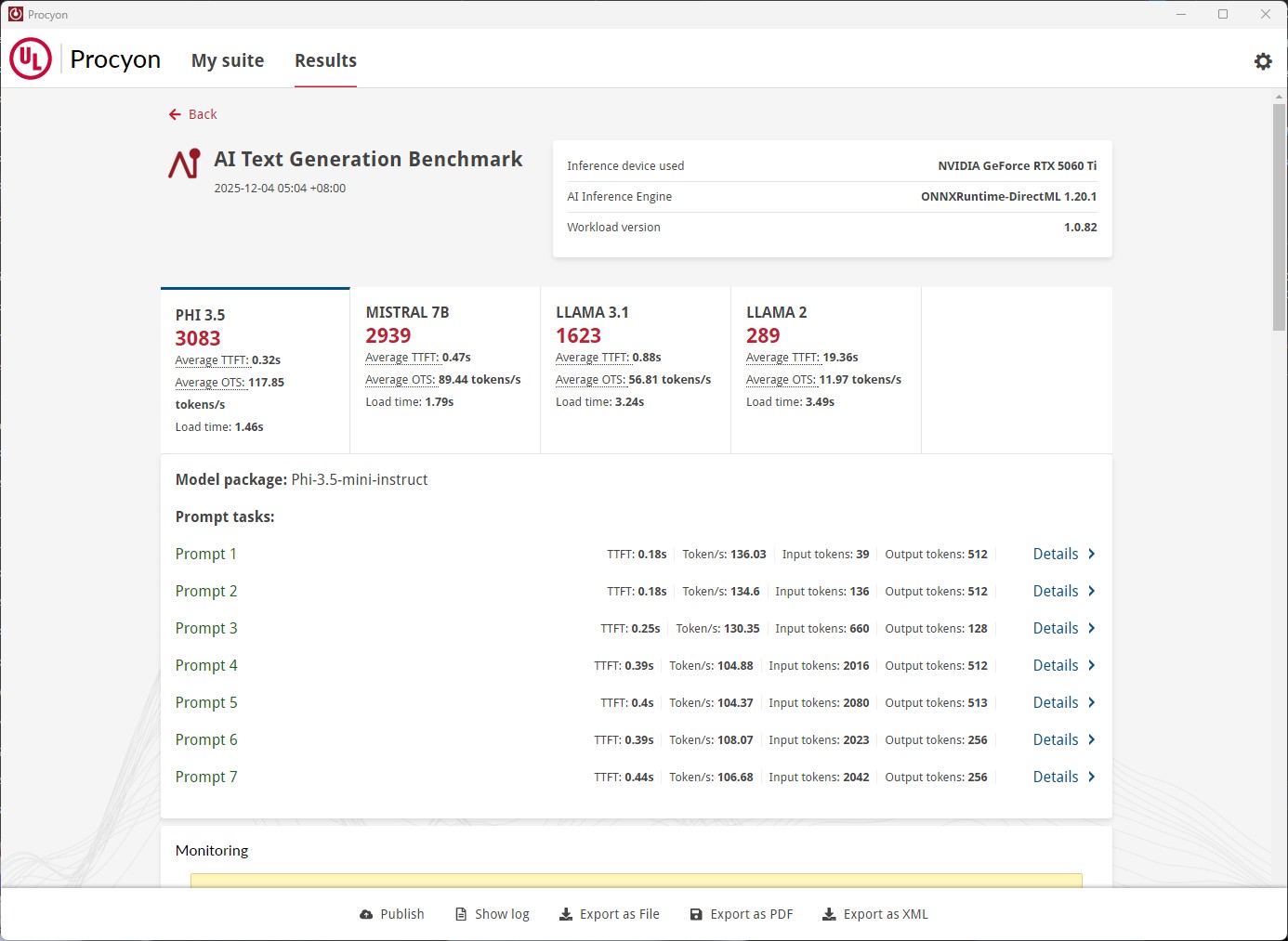This screenshot has height=941, width=1288.
Task: Select the MISTRAL 7B model tab
Action: (x=445, y=370)
